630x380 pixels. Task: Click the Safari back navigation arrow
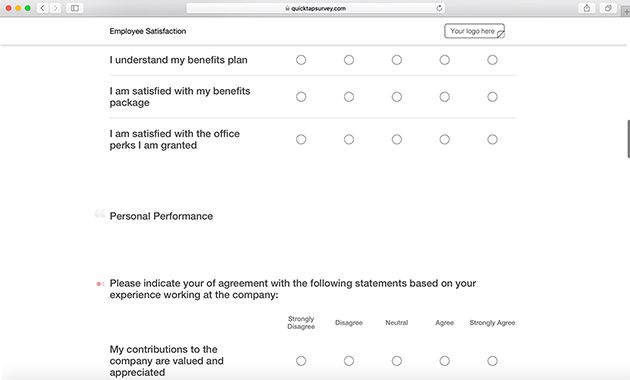(43, 8)
